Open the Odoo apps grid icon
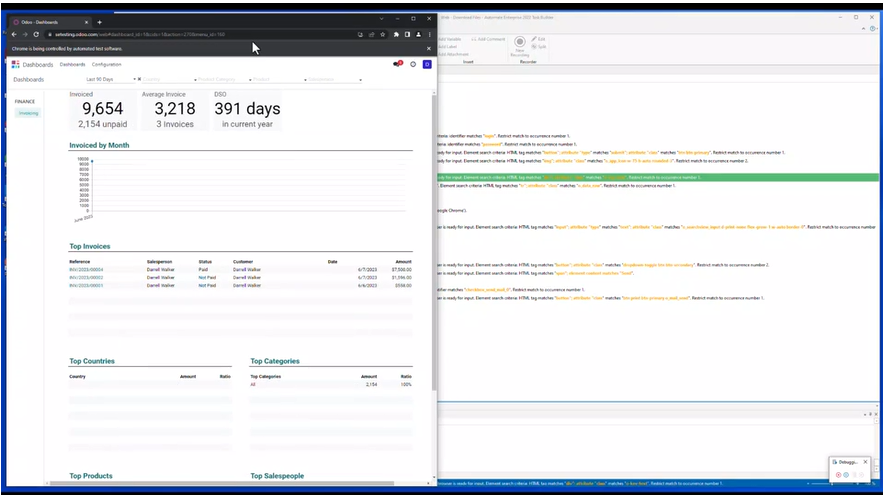 (15, 64)
